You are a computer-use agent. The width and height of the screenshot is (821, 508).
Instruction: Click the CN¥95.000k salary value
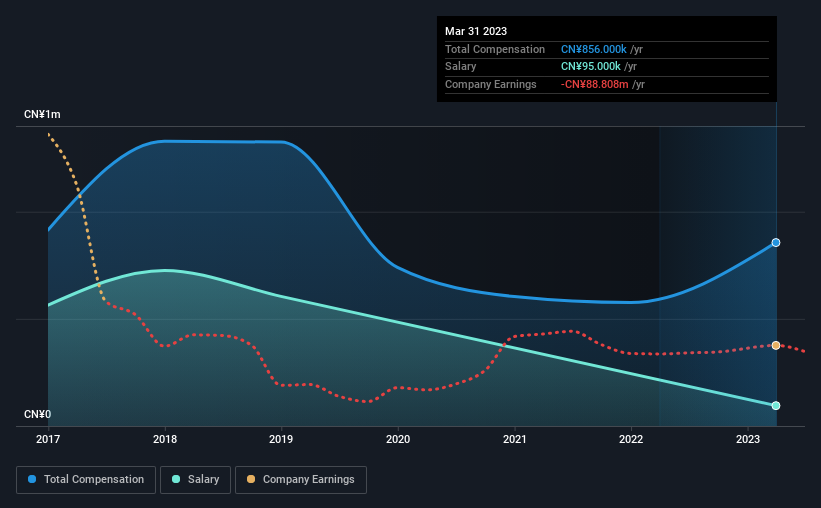click(591, 67)
